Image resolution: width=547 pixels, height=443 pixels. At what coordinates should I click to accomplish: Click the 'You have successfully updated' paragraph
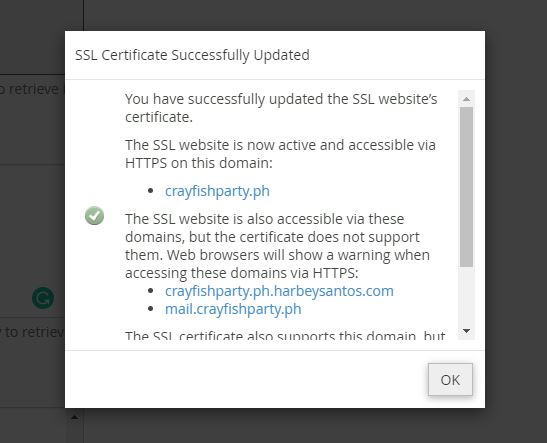coord(281,108)
